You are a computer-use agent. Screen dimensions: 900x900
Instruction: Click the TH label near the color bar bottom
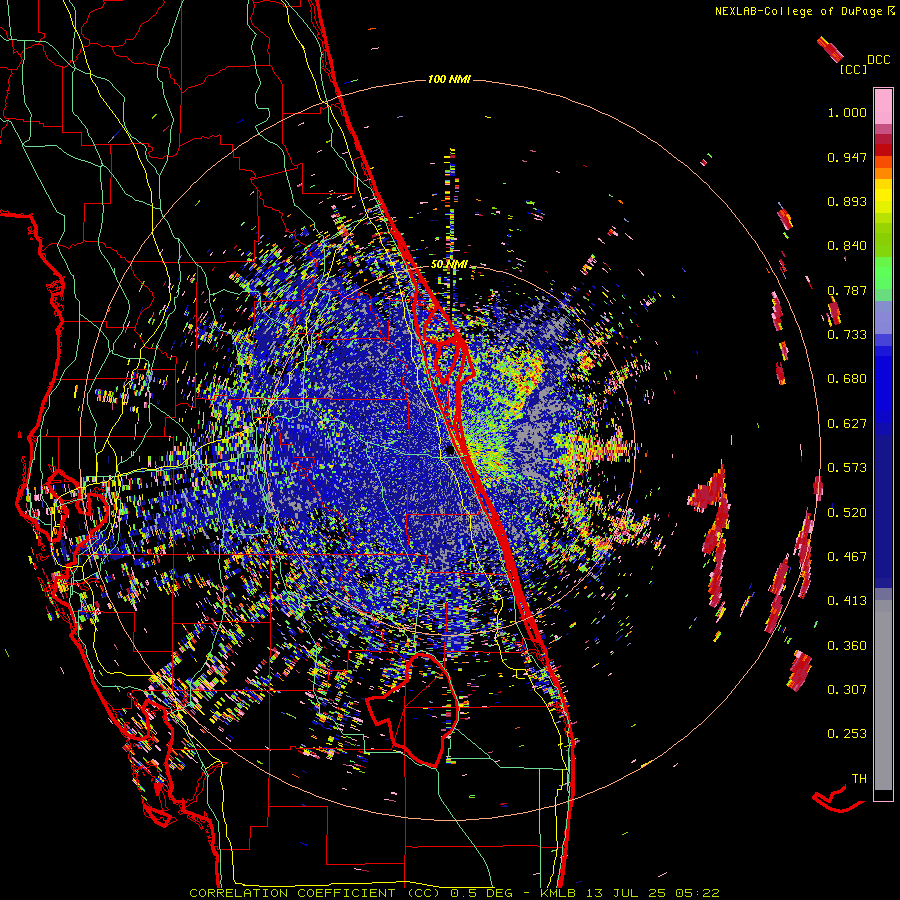(x=859, y=779)
